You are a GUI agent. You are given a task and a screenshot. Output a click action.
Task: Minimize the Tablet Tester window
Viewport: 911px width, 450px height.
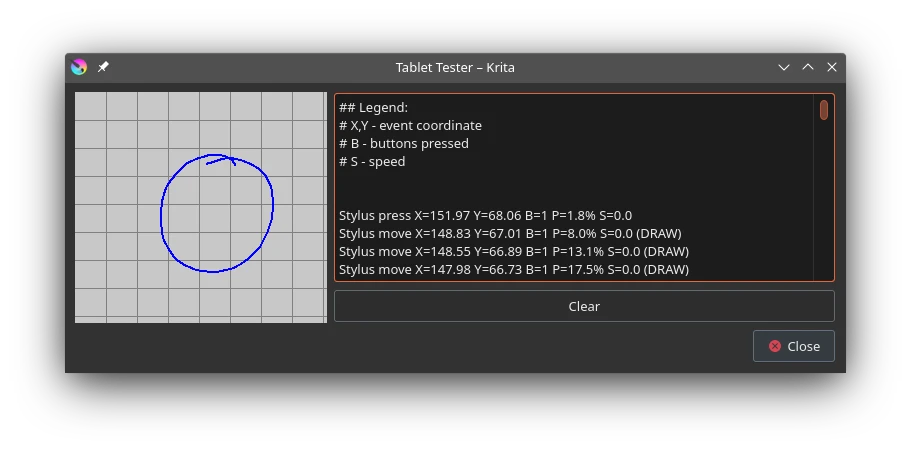point(784,67)
